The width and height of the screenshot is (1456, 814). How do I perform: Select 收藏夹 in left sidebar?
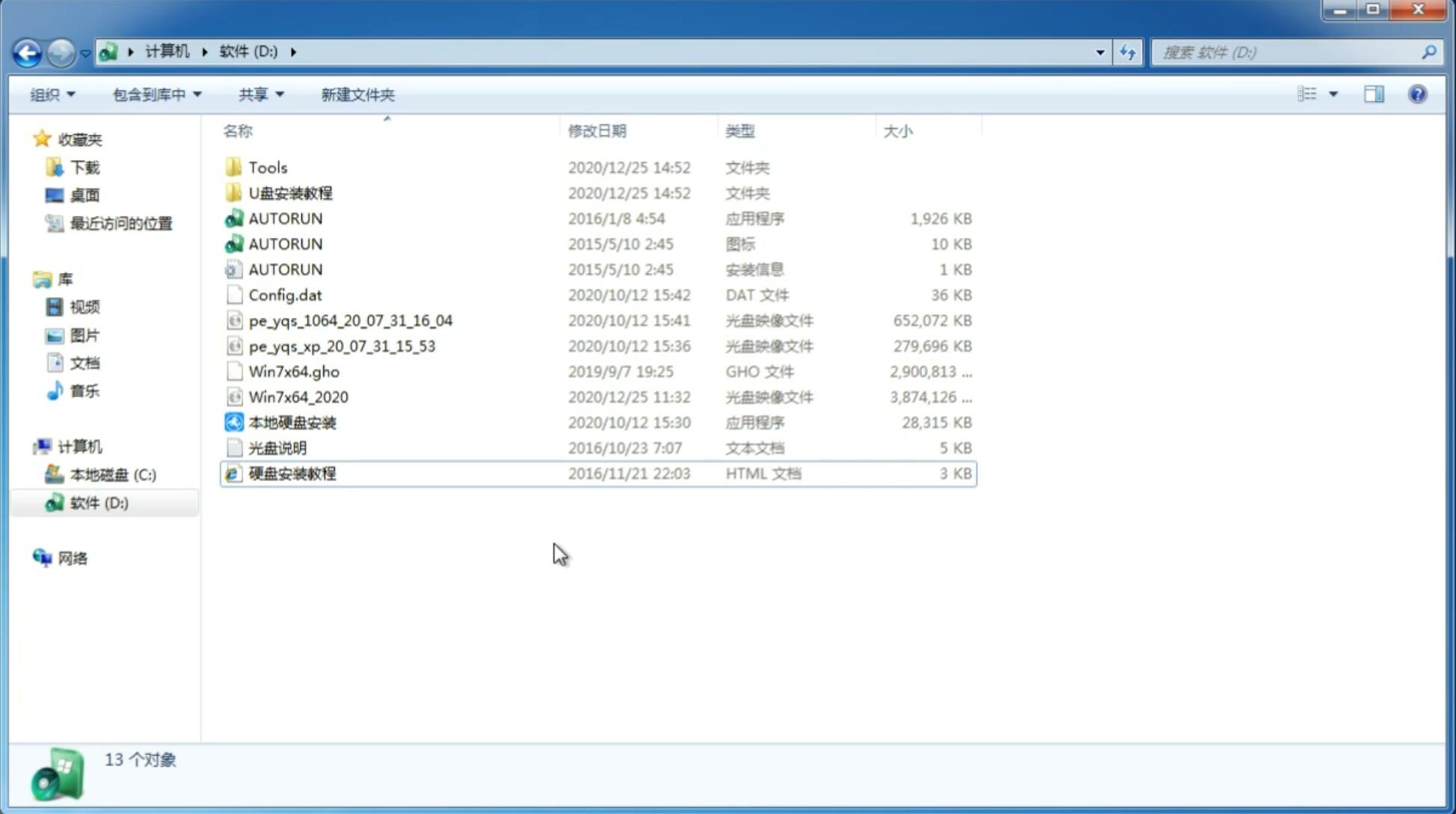tap(91, 139)
